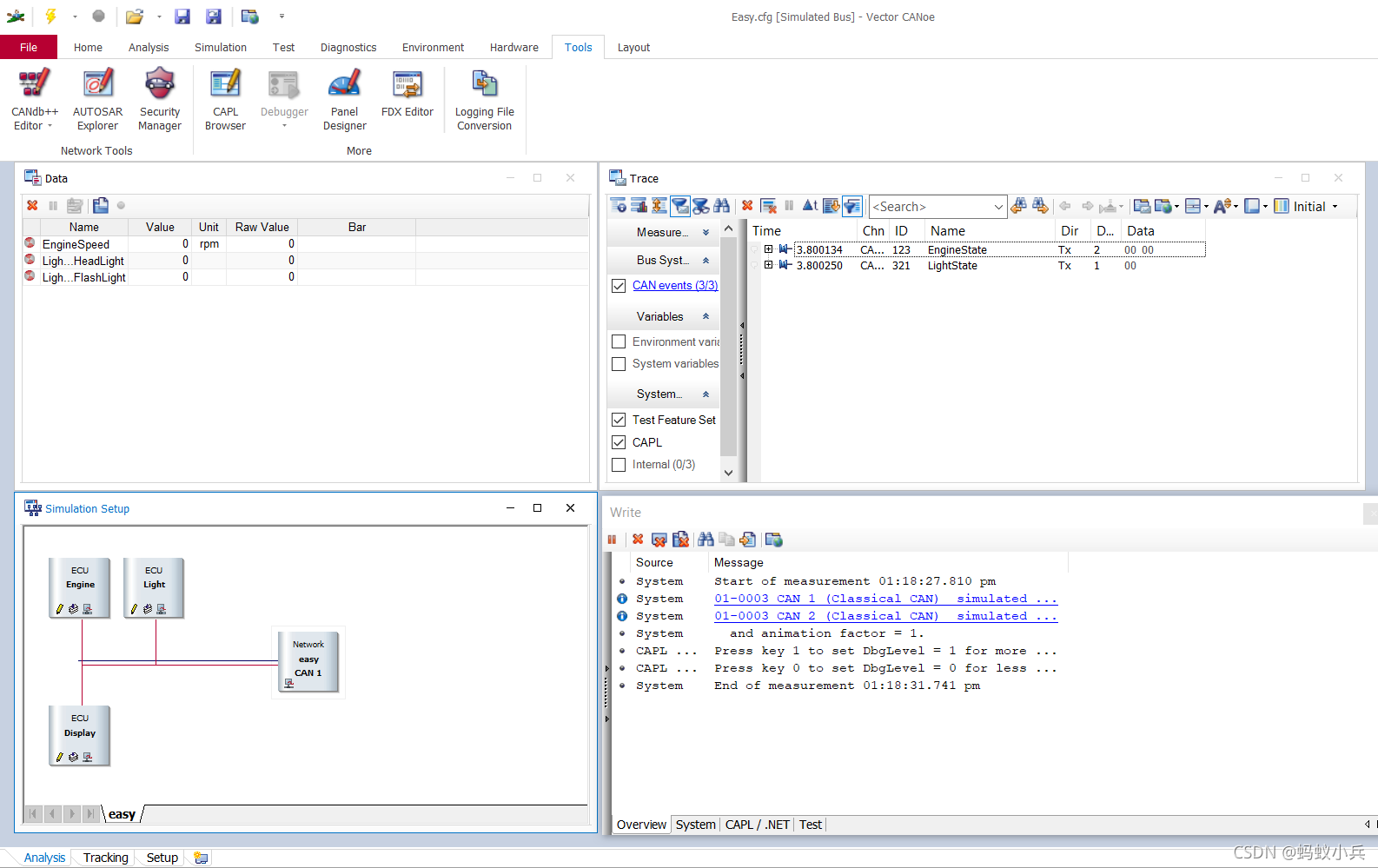Open the Tracking desktop tab
The height and width of the screenshot is (868, 1378).
(x=106, y=858)
